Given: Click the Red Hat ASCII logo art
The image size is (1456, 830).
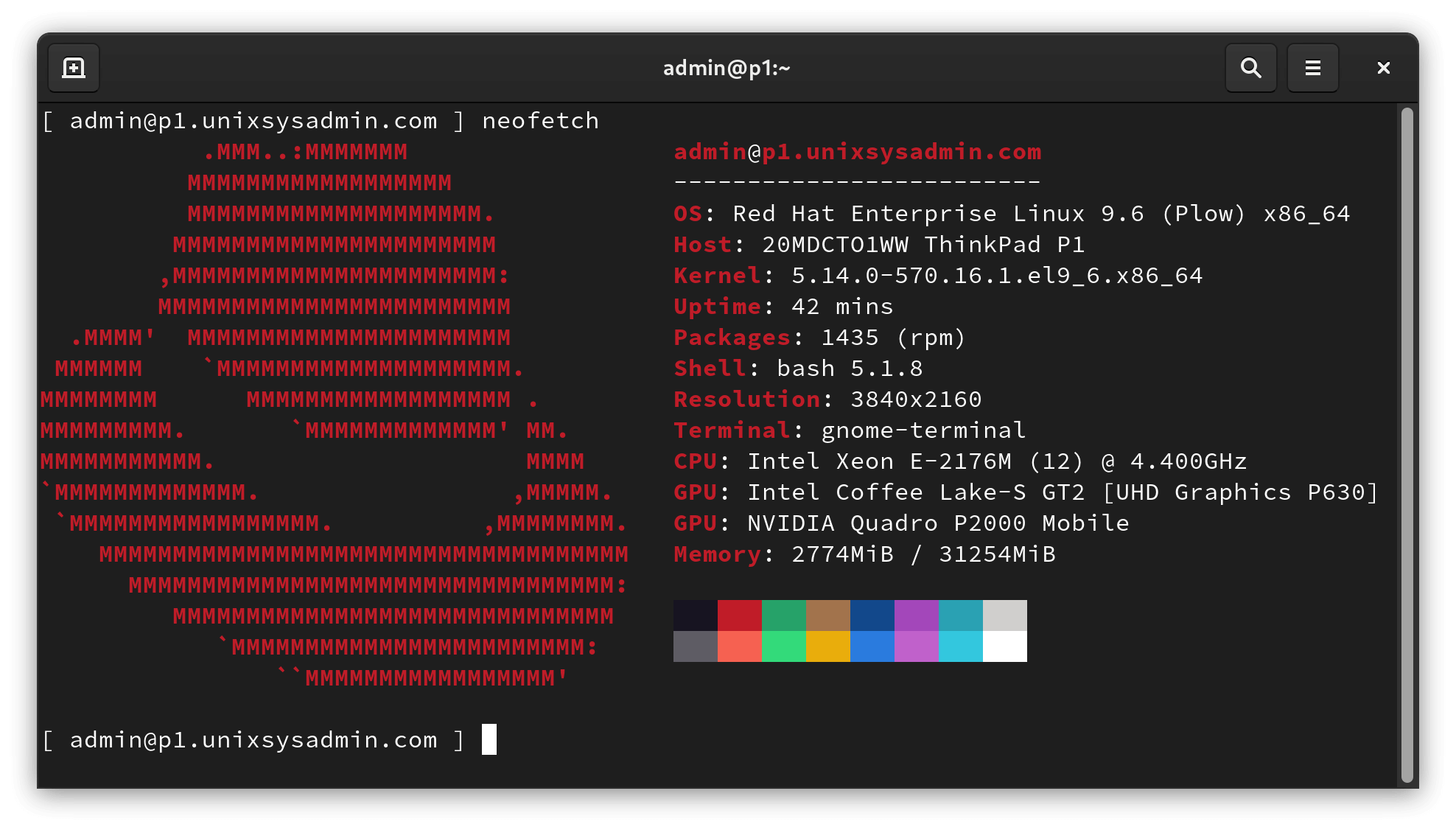Looking at the screenshot, I should point(335,414).
